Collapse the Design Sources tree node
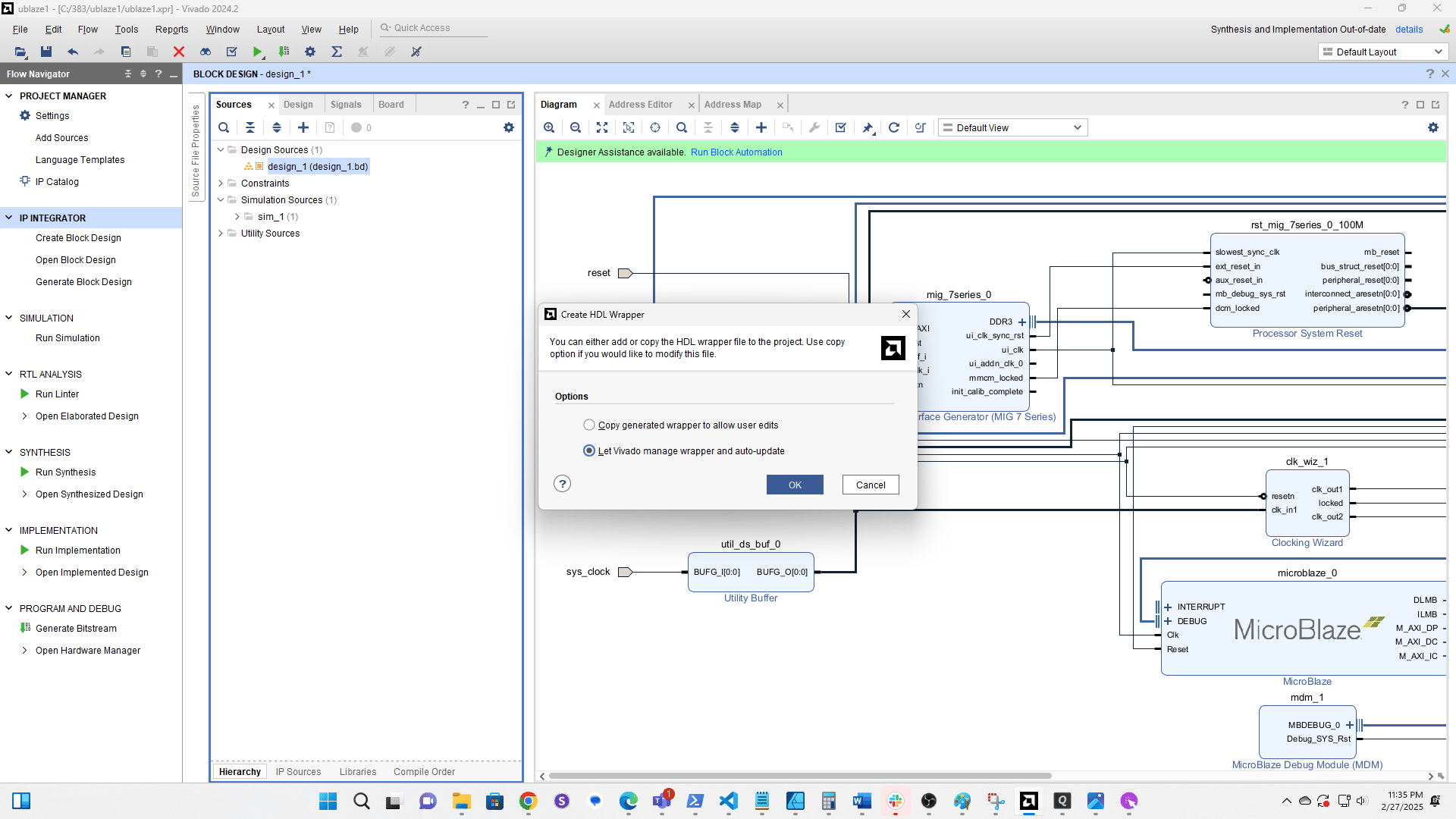This screenshot has height=819, width=1456. pos(221,149)
